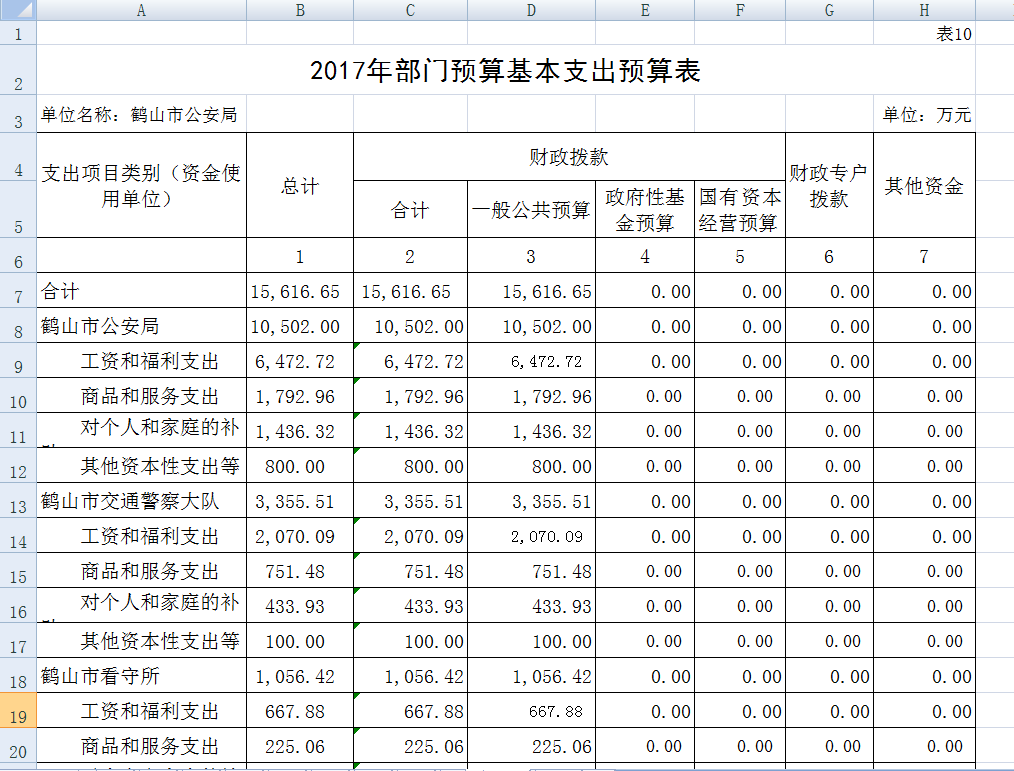The image size is (1014, 771).
Task: Select the 单位名称:鹤山市公安局 cell
Action: (x=140, y=115)
